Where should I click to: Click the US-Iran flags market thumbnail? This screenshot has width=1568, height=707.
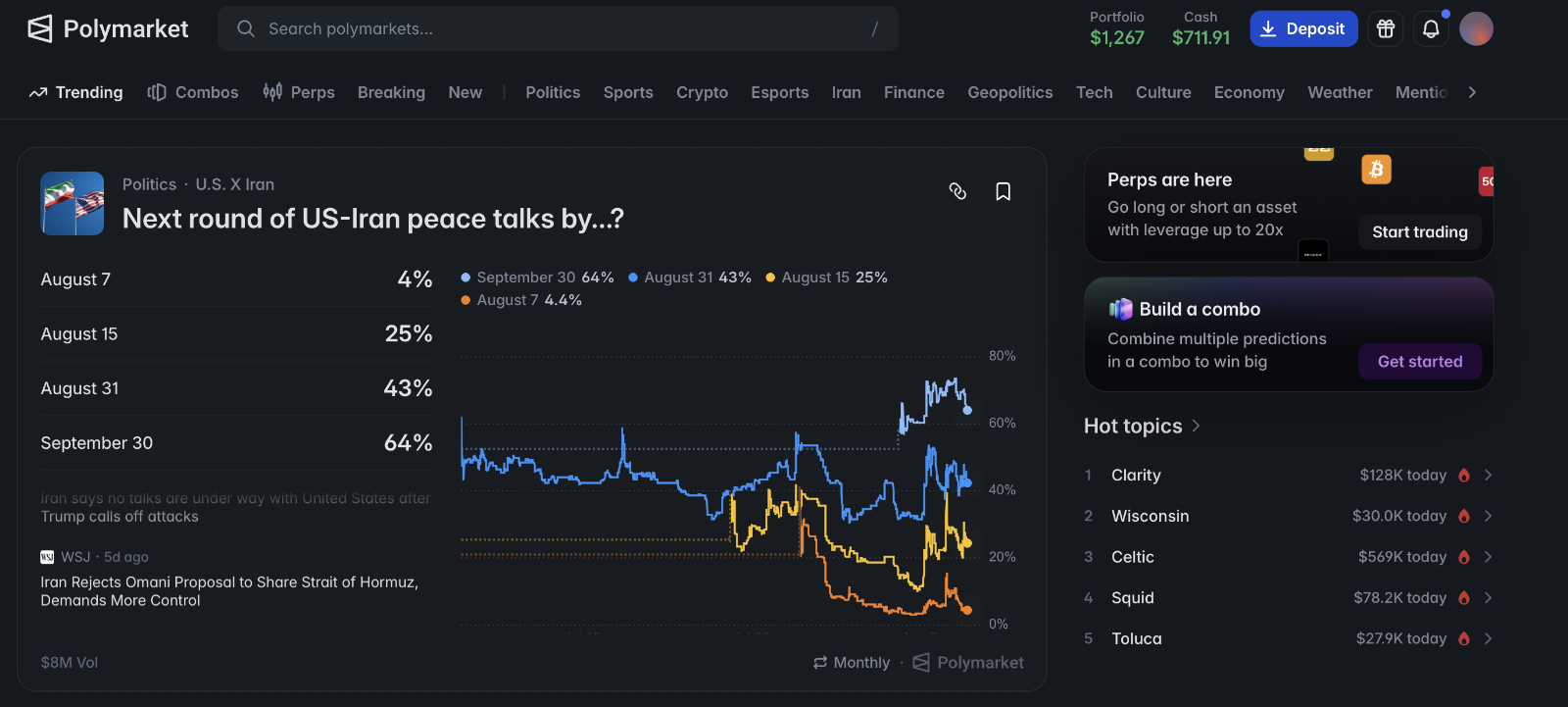(x=73, y=203)
